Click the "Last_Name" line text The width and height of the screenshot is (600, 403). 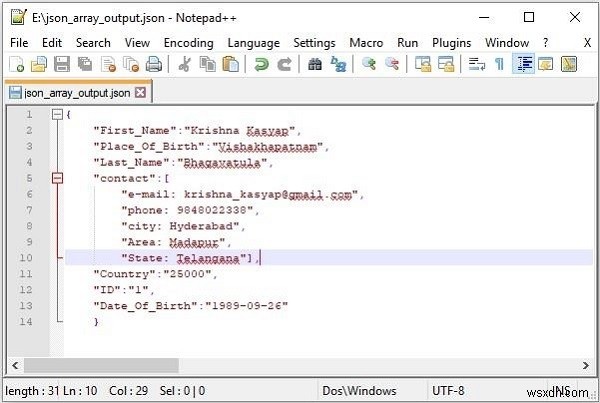tap(183, 163)
